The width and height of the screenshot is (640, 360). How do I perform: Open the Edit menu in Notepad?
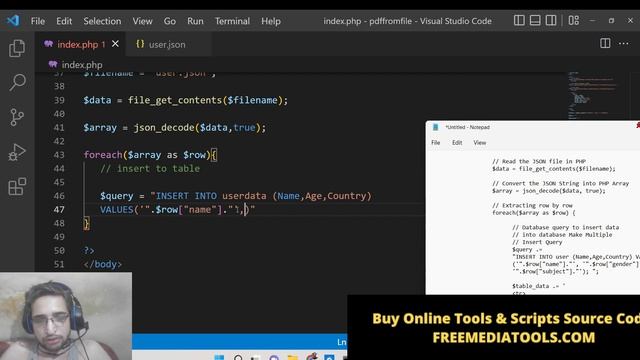(457, 142)
